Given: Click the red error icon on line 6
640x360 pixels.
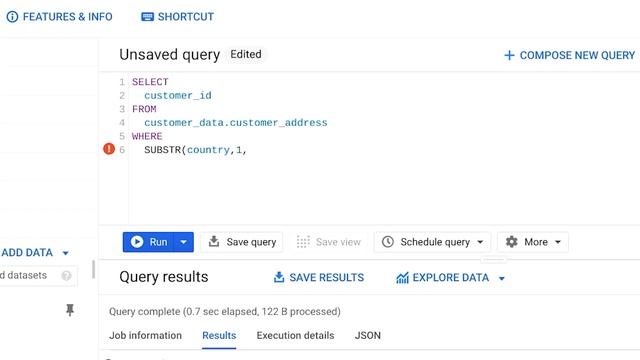Looking at the screenshot, I should (x=109, y=149).
